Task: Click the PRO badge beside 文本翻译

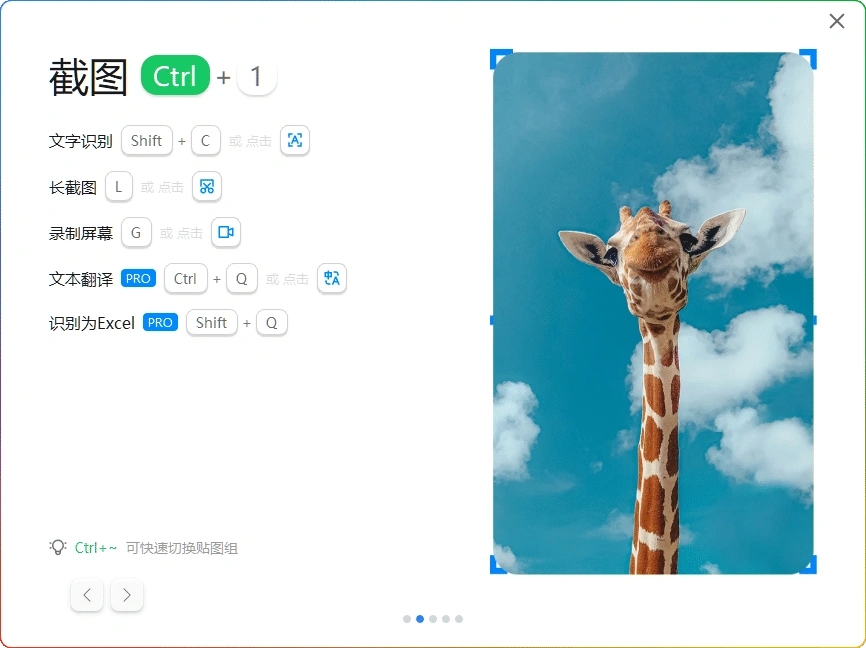Action: click(138, 278)
